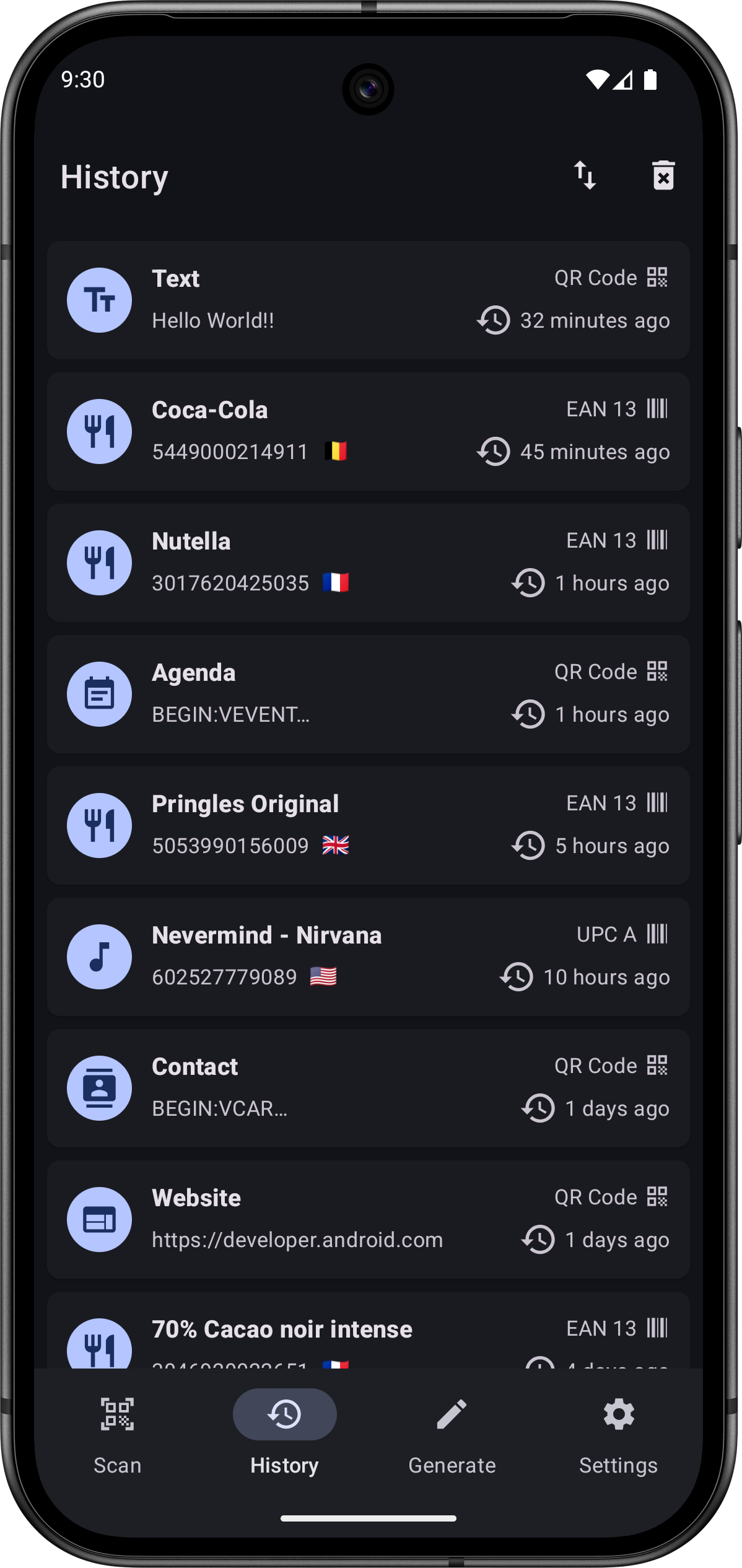Tap the food icon beside Pringles Original

pos(99,826)
